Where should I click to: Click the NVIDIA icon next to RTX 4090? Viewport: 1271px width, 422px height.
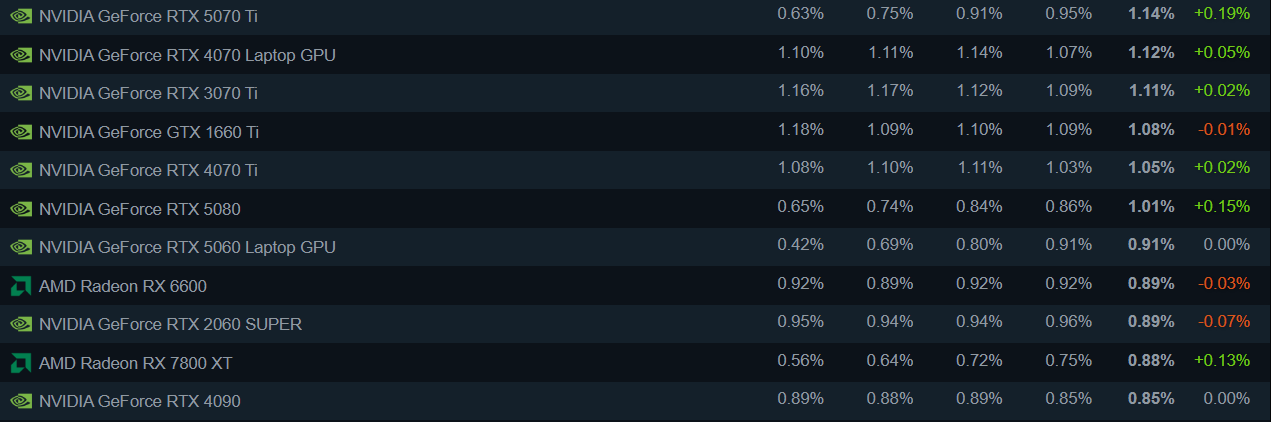click(x=20, y=401)
